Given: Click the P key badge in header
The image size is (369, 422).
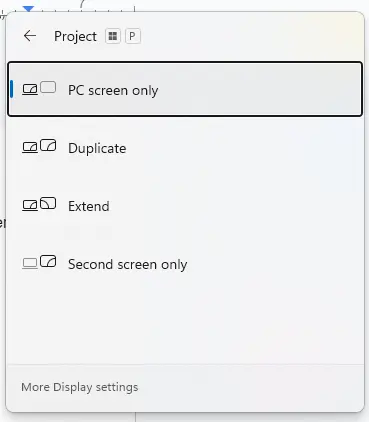Looking at the screenshot, I should [x=133, y=36].
